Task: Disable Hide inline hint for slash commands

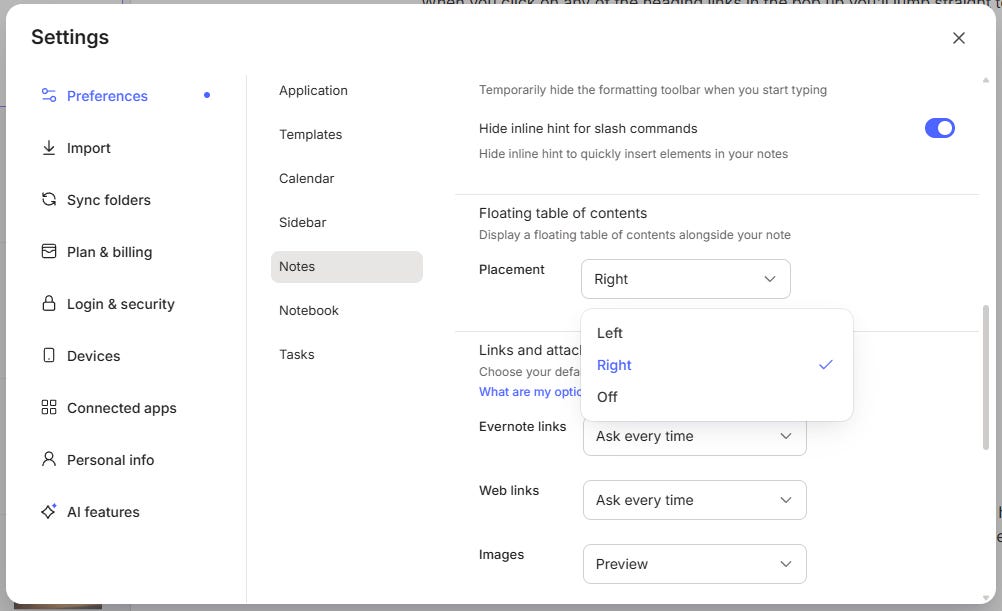Action: (939, 128)
